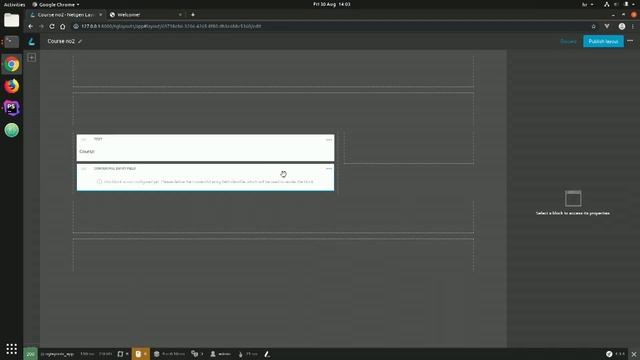Viewport: 640px width, 360px height.
Task: Click the date and time in top bar
Action: coord(331,4)
